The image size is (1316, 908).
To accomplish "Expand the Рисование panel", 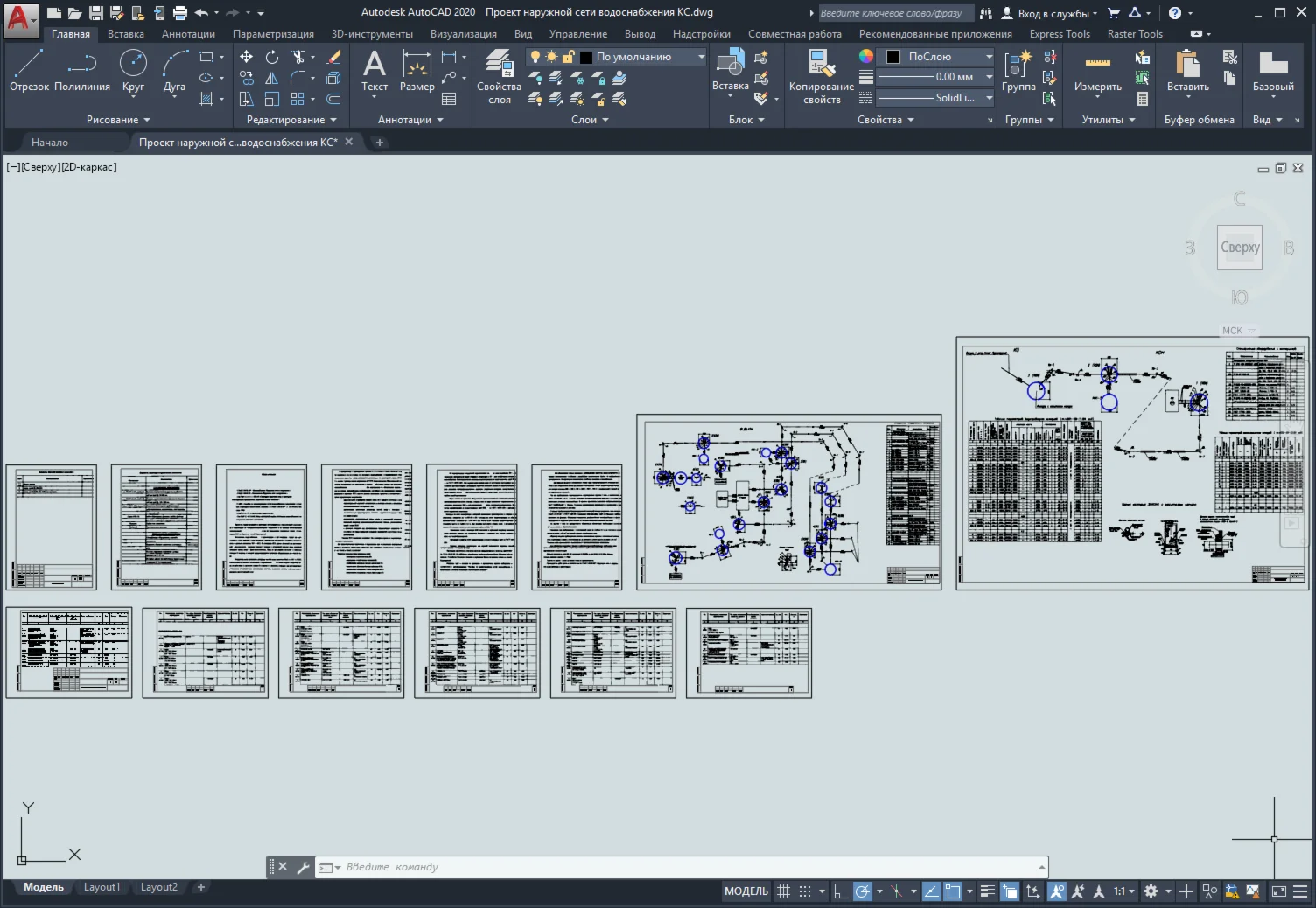I will pos(118,120).
